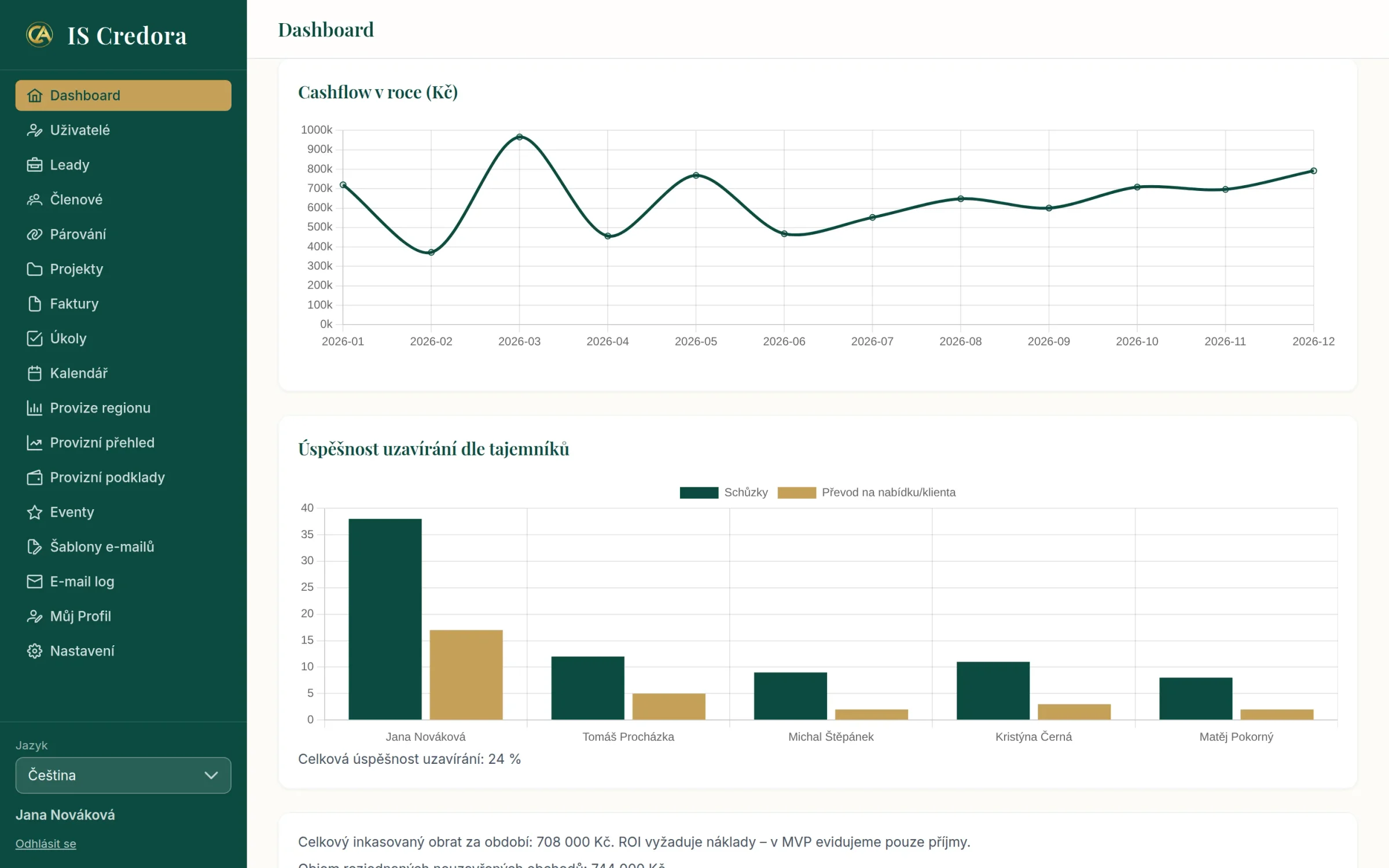Viewport: 1389px width, 868px height.
Task: Click the E-mail log envelope icon
Action: point(35,582)
